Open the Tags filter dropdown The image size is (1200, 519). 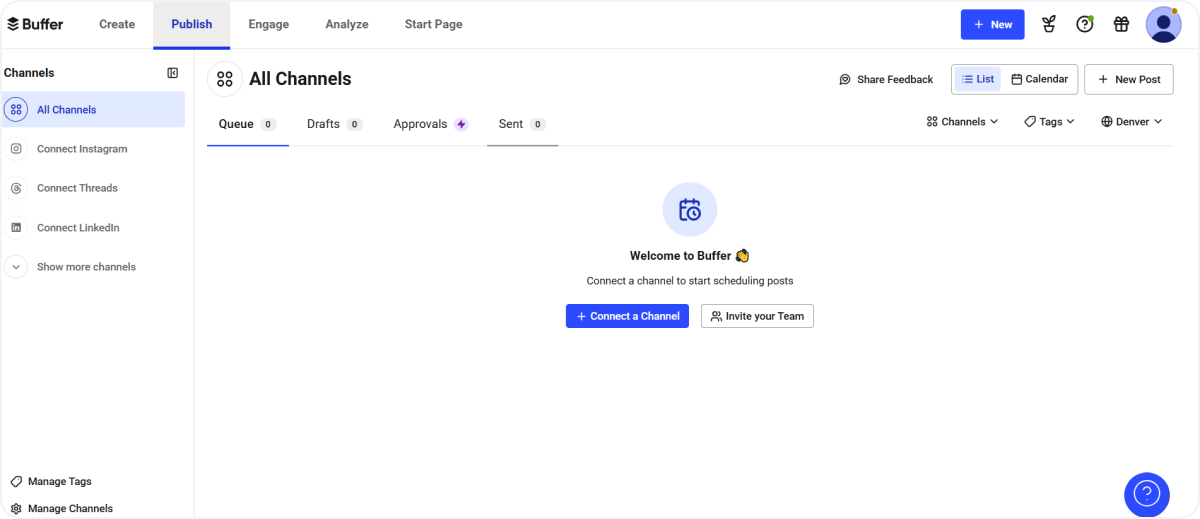(x=1049, y=121)
